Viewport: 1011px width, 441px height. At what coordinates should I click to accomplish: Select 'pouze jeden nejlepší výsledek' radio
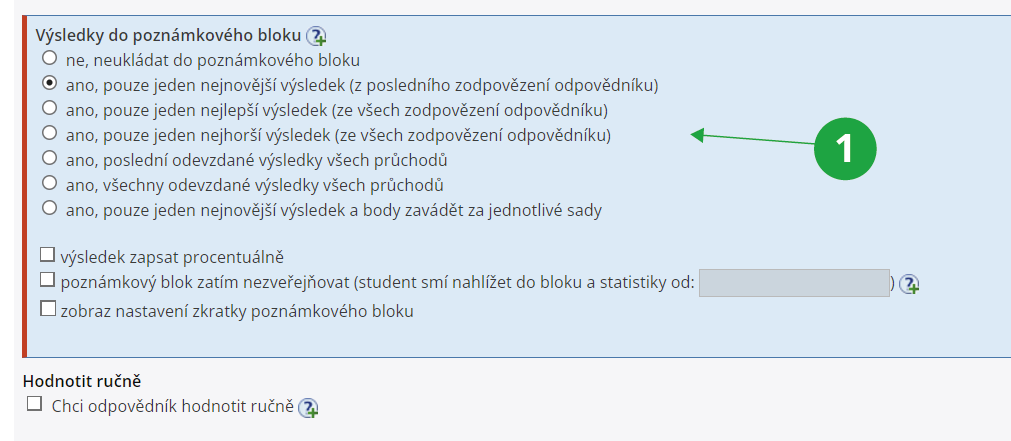[x=49, y=109]
